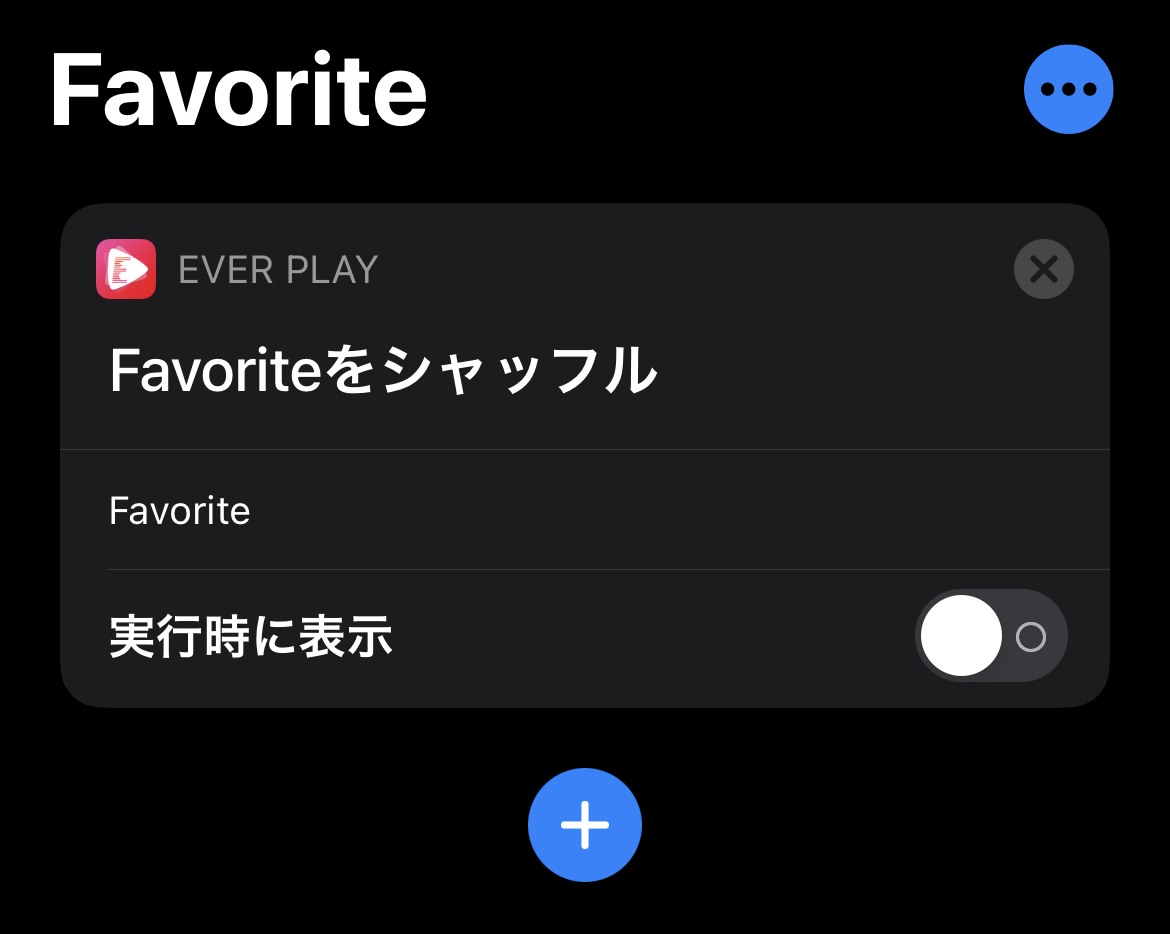Select the red play-triangle EVER PLAY logo
Image resolution: width=1170 pixels, height=934 pixels.
click(x=125, y=268)
